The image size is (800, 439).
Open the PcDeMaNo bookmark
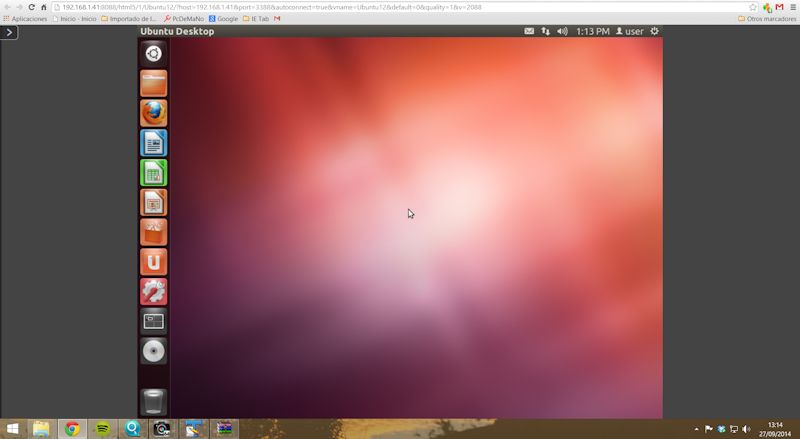click(184, 19)
